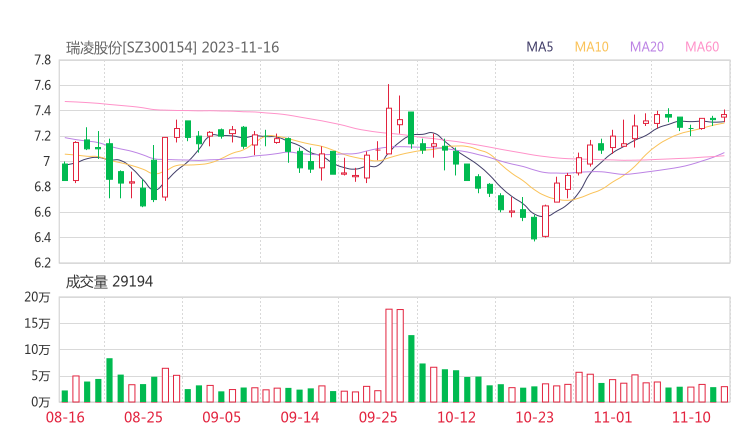Select the 08-16 date label
The image size is (740, 440).
(x=65, y=417)
